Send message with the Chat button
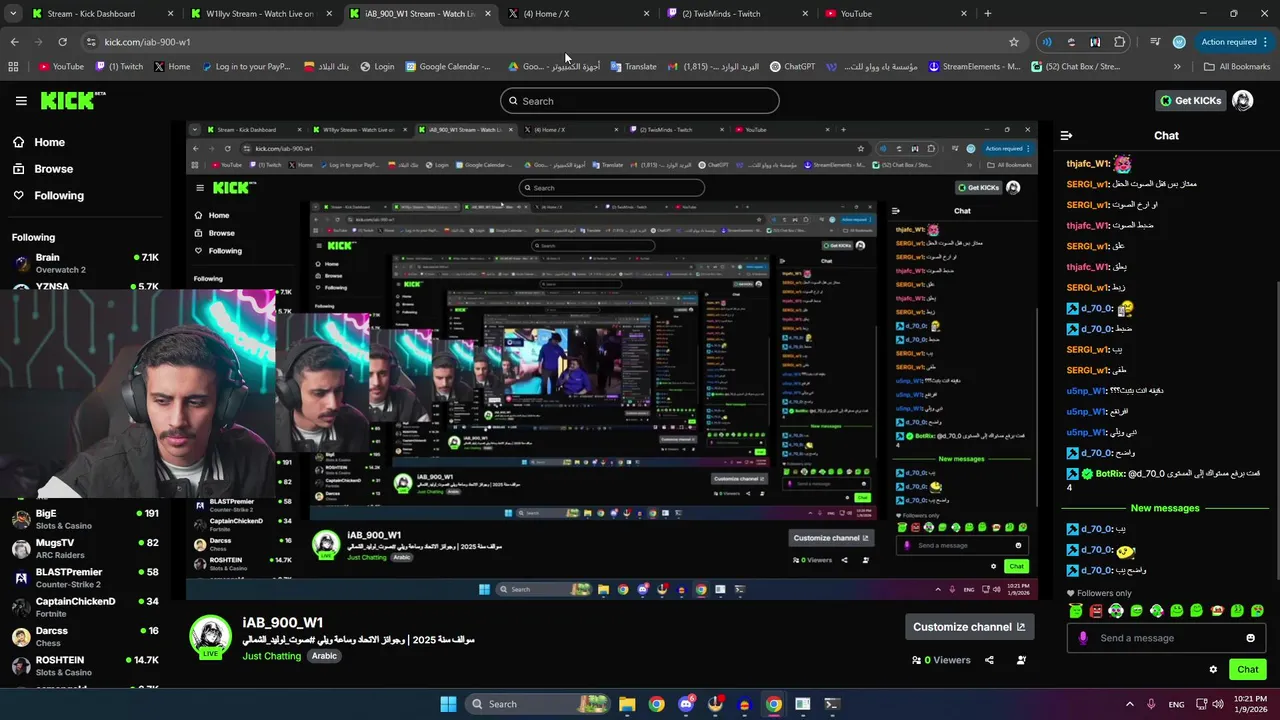This screenshot has height=720, width=1280. coord(1248,670)
